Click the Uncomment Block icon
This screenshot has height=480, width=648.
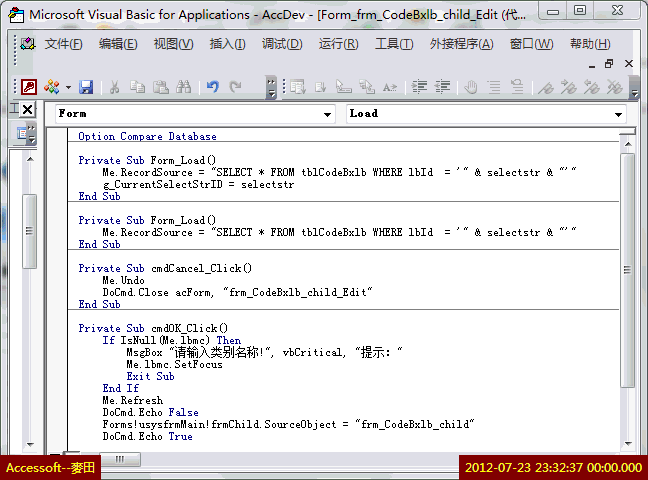coord(517,87)
